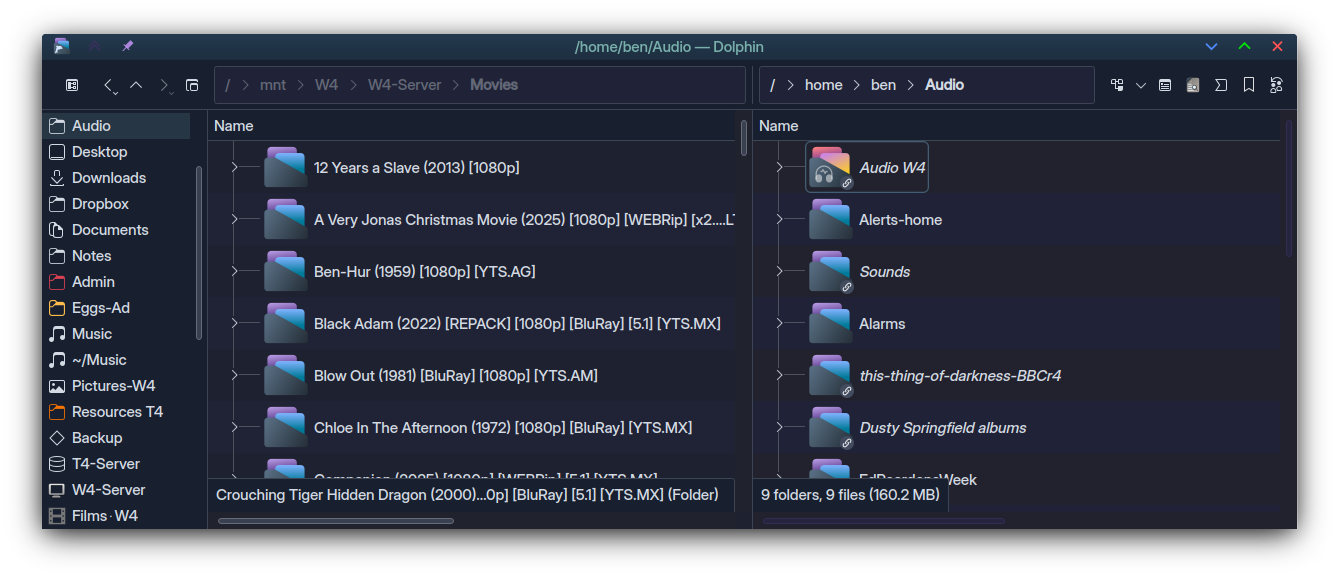This screenshot has width=1339, height=579.
Task: Open the view mode dropdown arrow
Action: [1141, 86]
